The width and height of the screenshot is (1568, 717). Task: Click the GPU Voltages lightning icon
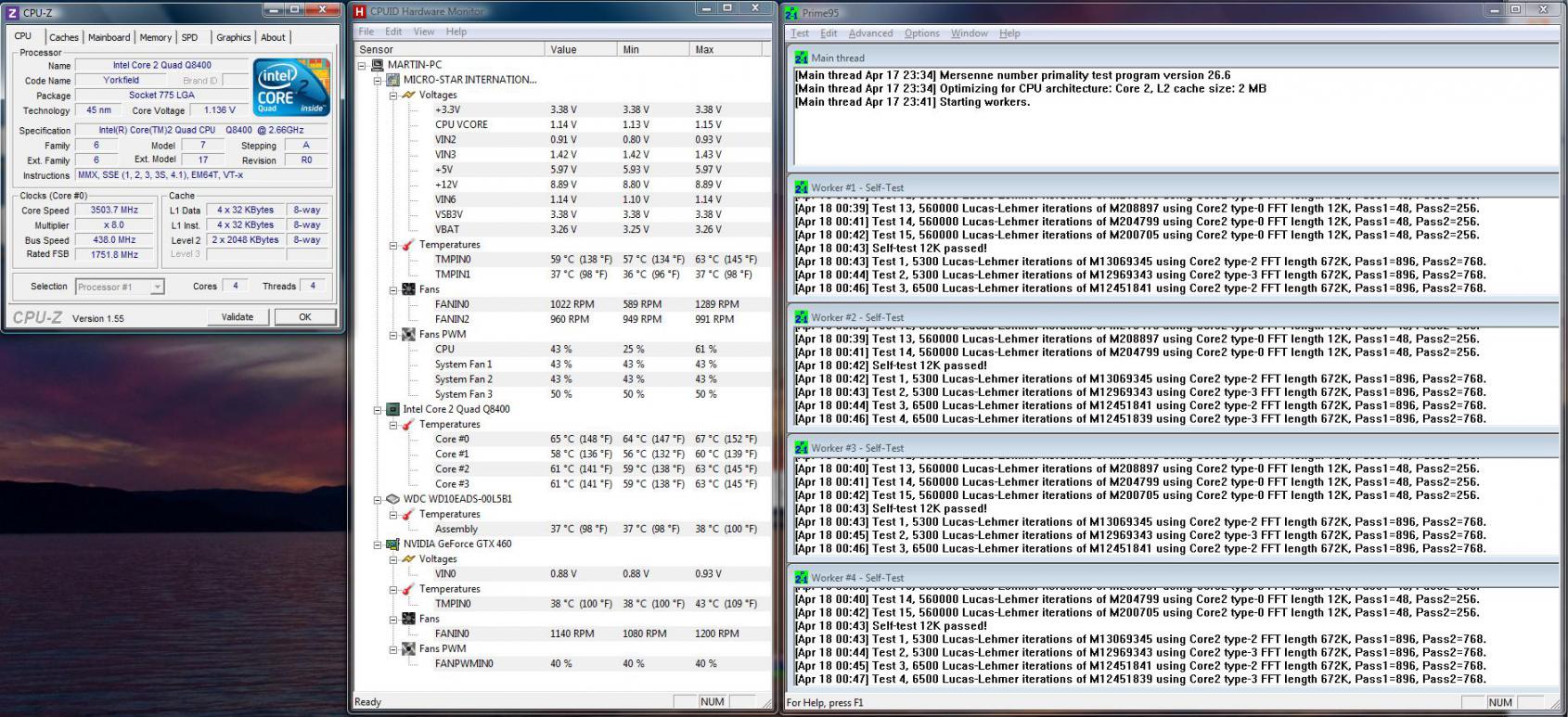click(408, 559)
